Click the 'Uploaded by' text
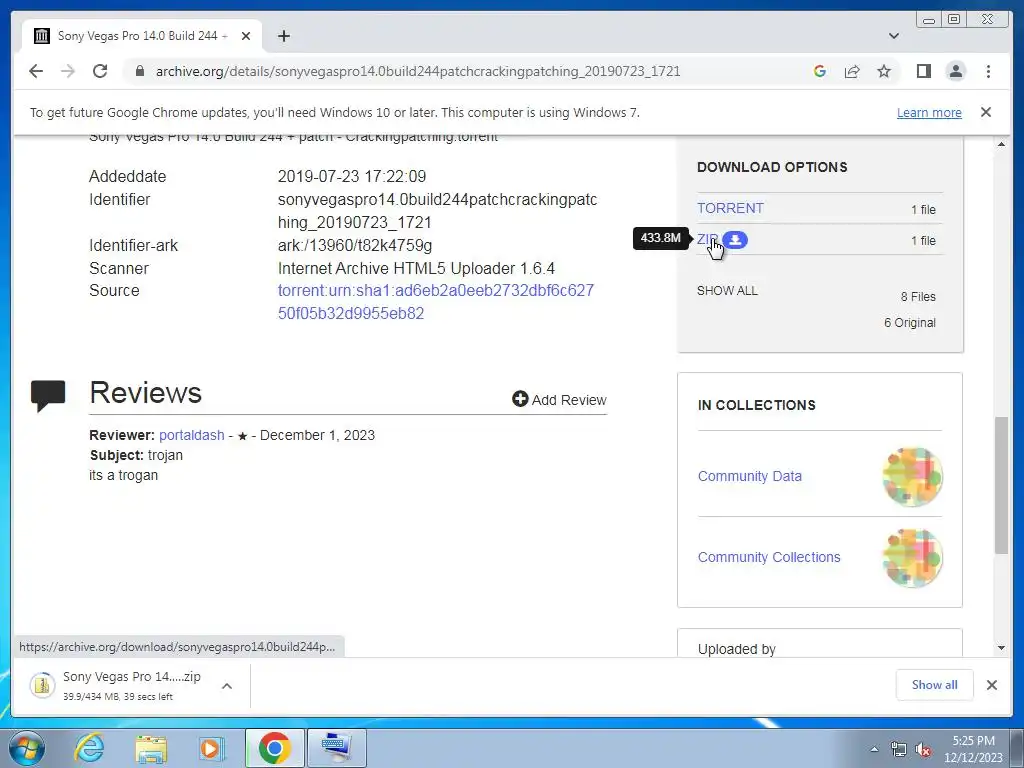Viewport: 1024px width, 768px height. [x=737, y=649]
